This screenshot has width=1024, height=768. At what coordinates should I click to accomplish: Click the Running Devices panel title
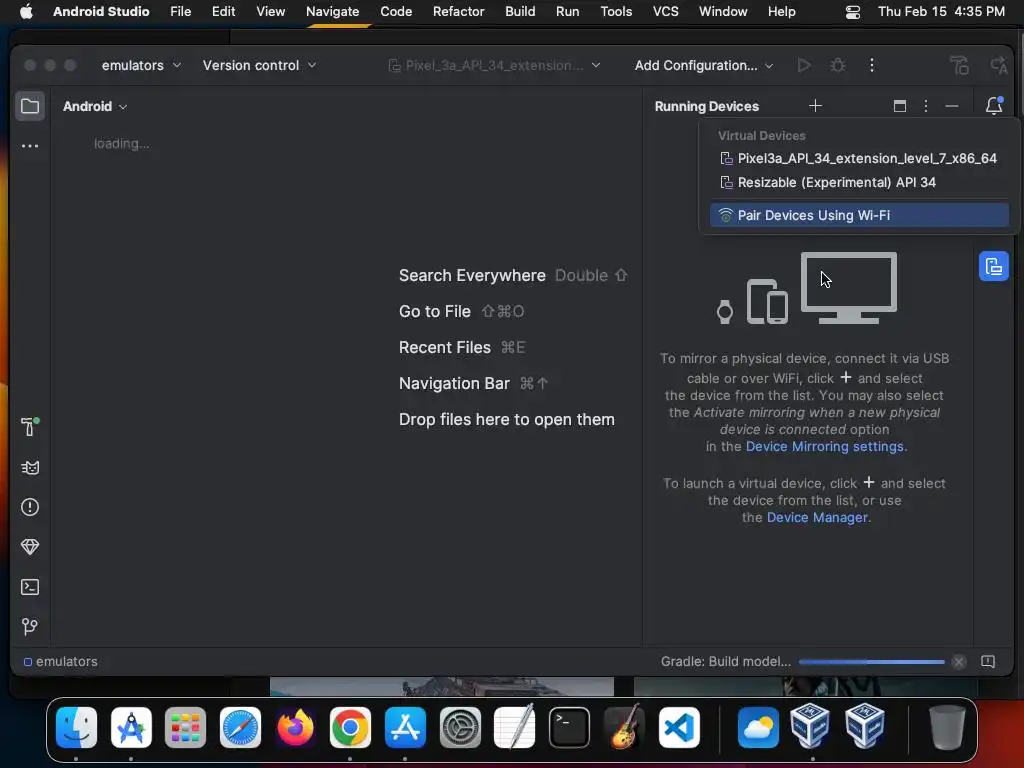707,106
